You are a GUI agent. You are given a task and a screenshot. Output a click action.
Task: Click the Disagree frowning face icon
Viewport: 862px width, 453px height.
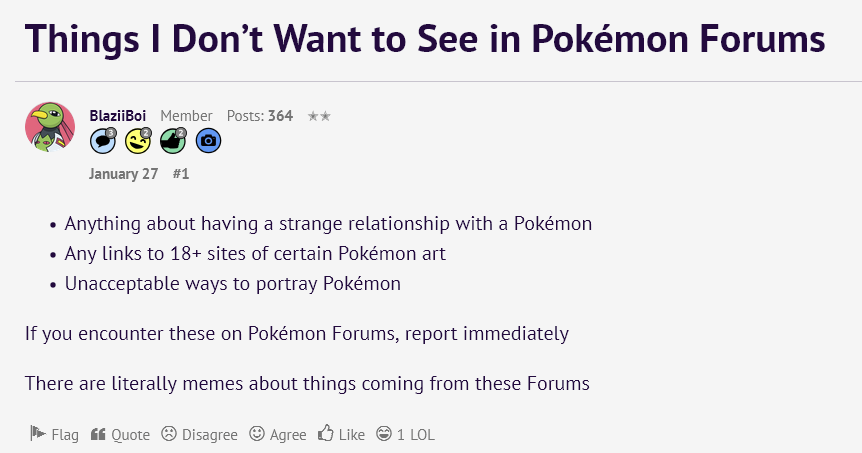coord(169,433)
